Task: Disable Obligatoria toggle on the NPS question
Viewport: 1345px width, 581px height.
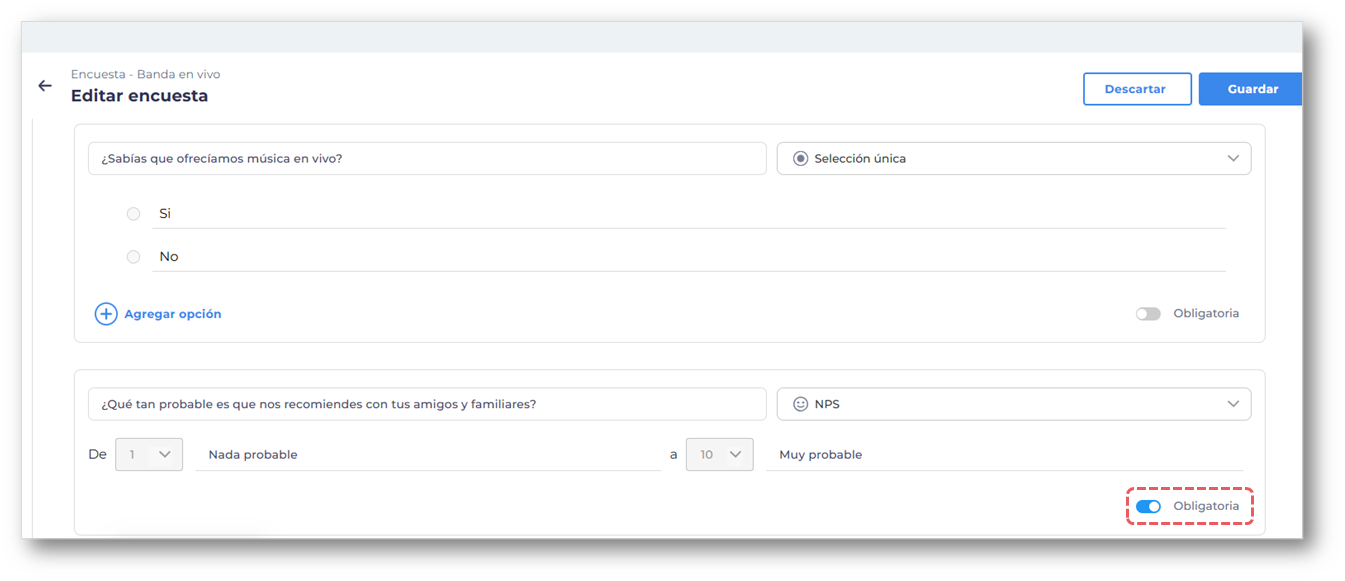Action: [1148, 507]
